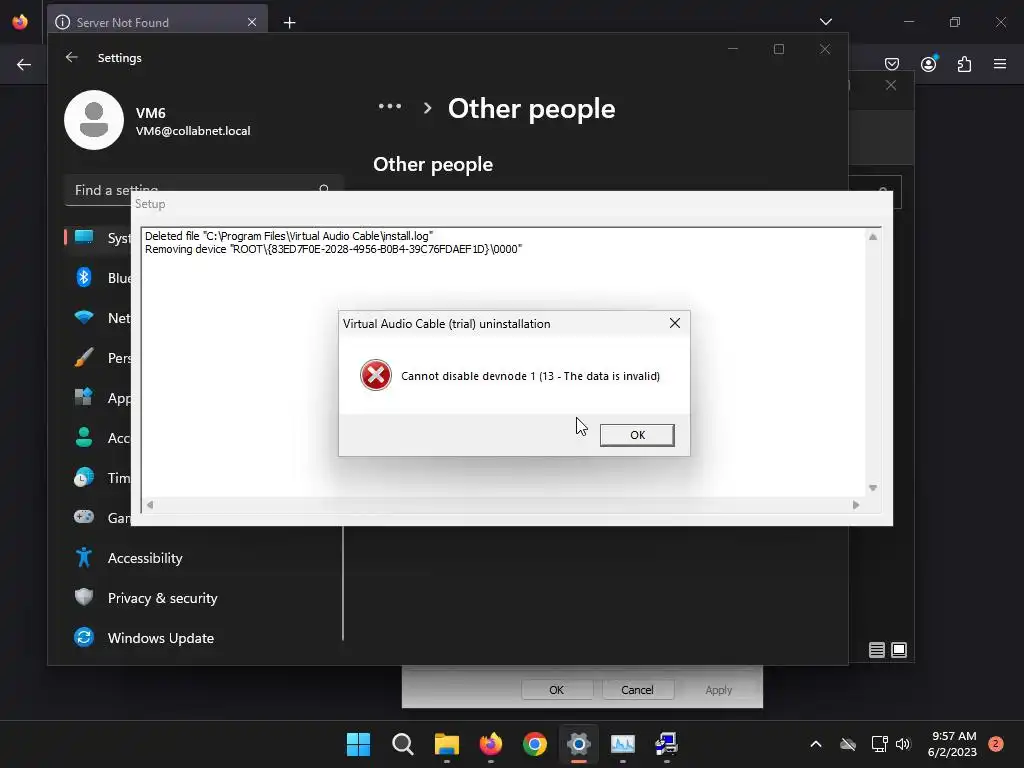The width and height of the screenshot is (1024, 768).
Task: Click the Firefox back arrow
Action: click(x=24, y=65)
